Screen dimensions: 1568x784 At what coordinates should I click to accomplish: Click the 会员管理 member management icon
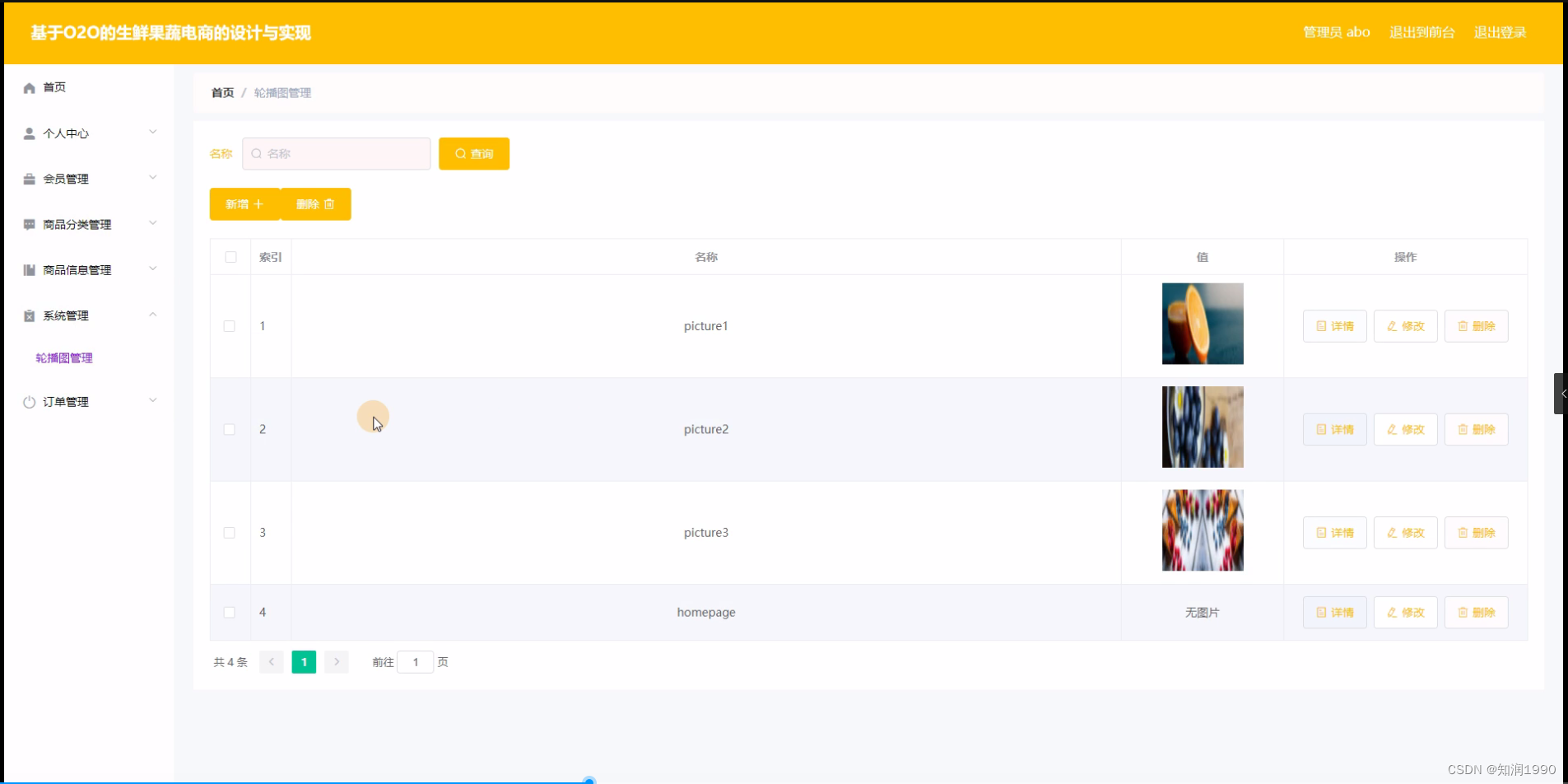(30, 179)
